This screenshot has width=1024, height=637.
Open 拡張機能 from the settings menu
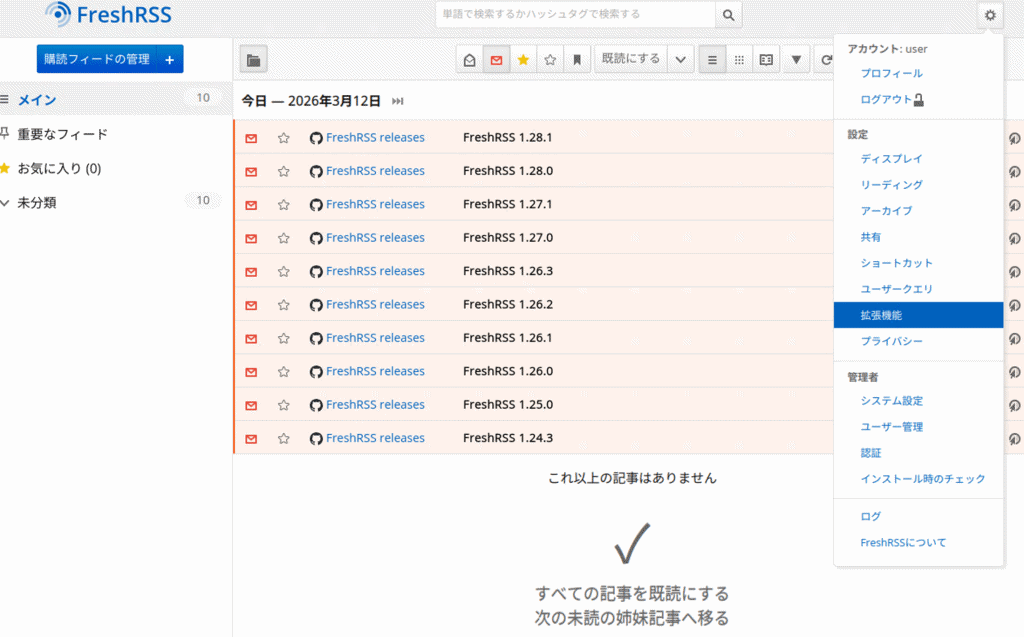point(881,315)
